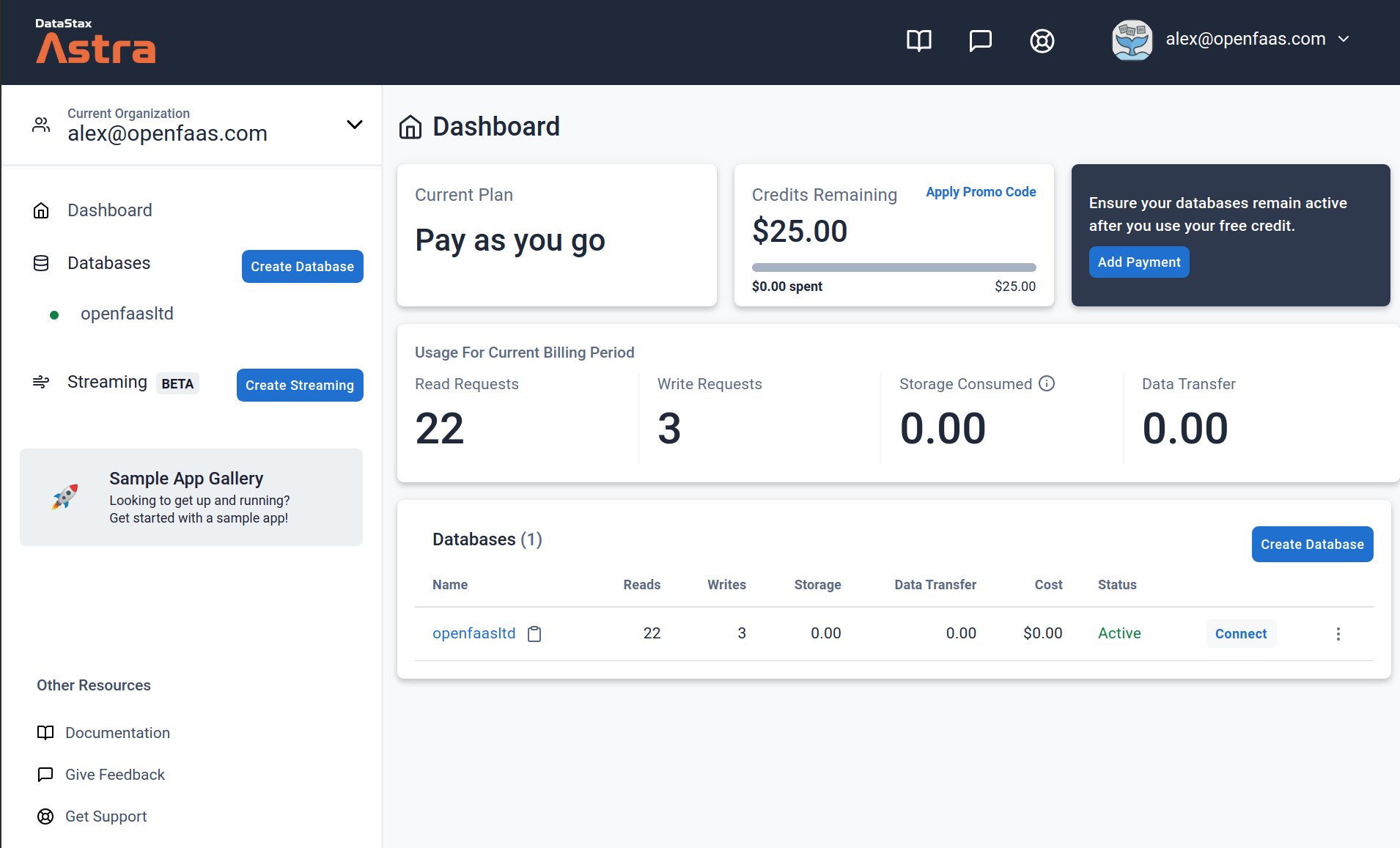Click the Pay as you go plan text
Screen dimensions: 1400x848
(x=510, y=240)
